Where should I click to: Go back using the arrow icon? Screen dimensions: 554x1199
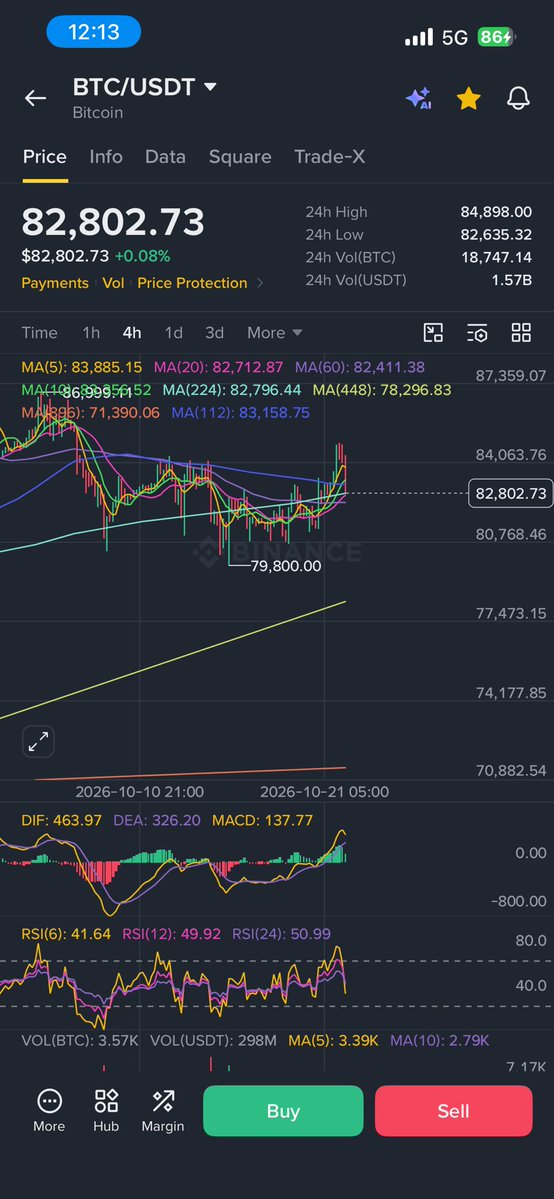[x=35, y=98]
